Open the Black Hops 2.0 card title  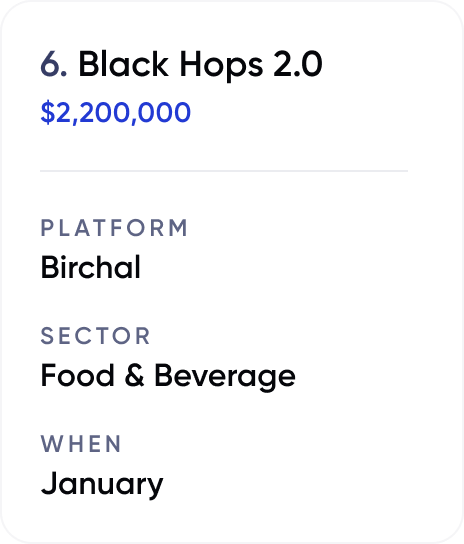(x=200, y=65)
